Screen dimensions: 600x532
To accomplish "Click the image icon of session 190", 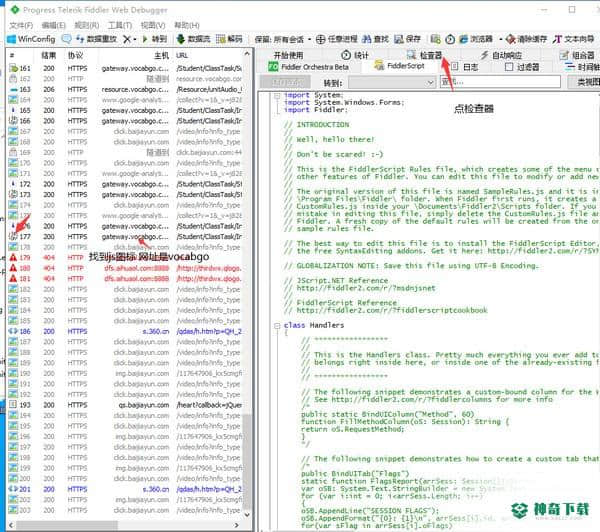I will [x=13, y=373].
